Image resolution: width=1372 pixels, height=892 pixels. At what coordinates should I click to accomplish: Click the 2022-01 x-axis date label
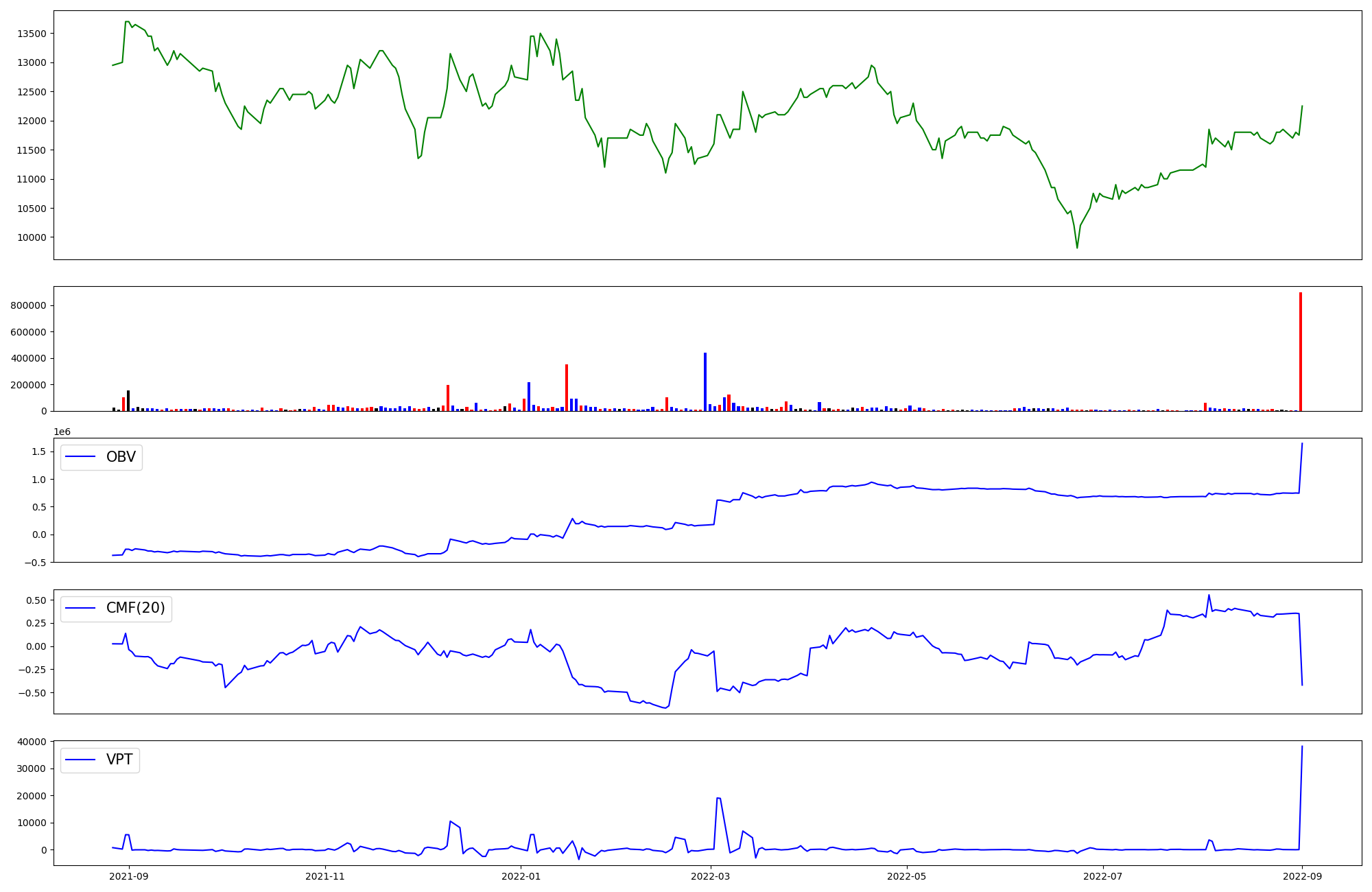pyautogui.click(x=521, y=876)
